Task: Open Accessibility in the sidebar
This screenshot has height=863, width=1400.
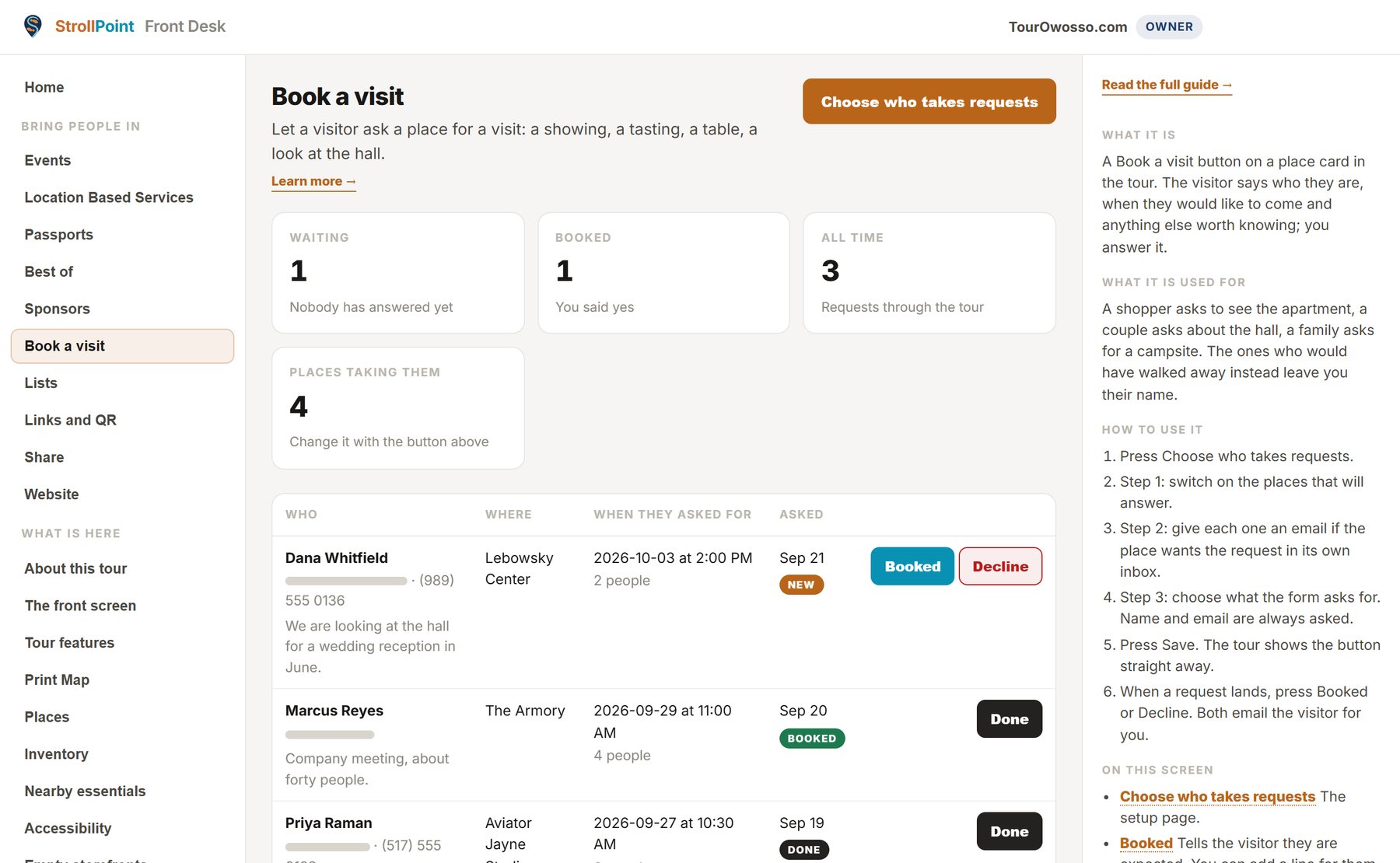Action: pos(68,828)
